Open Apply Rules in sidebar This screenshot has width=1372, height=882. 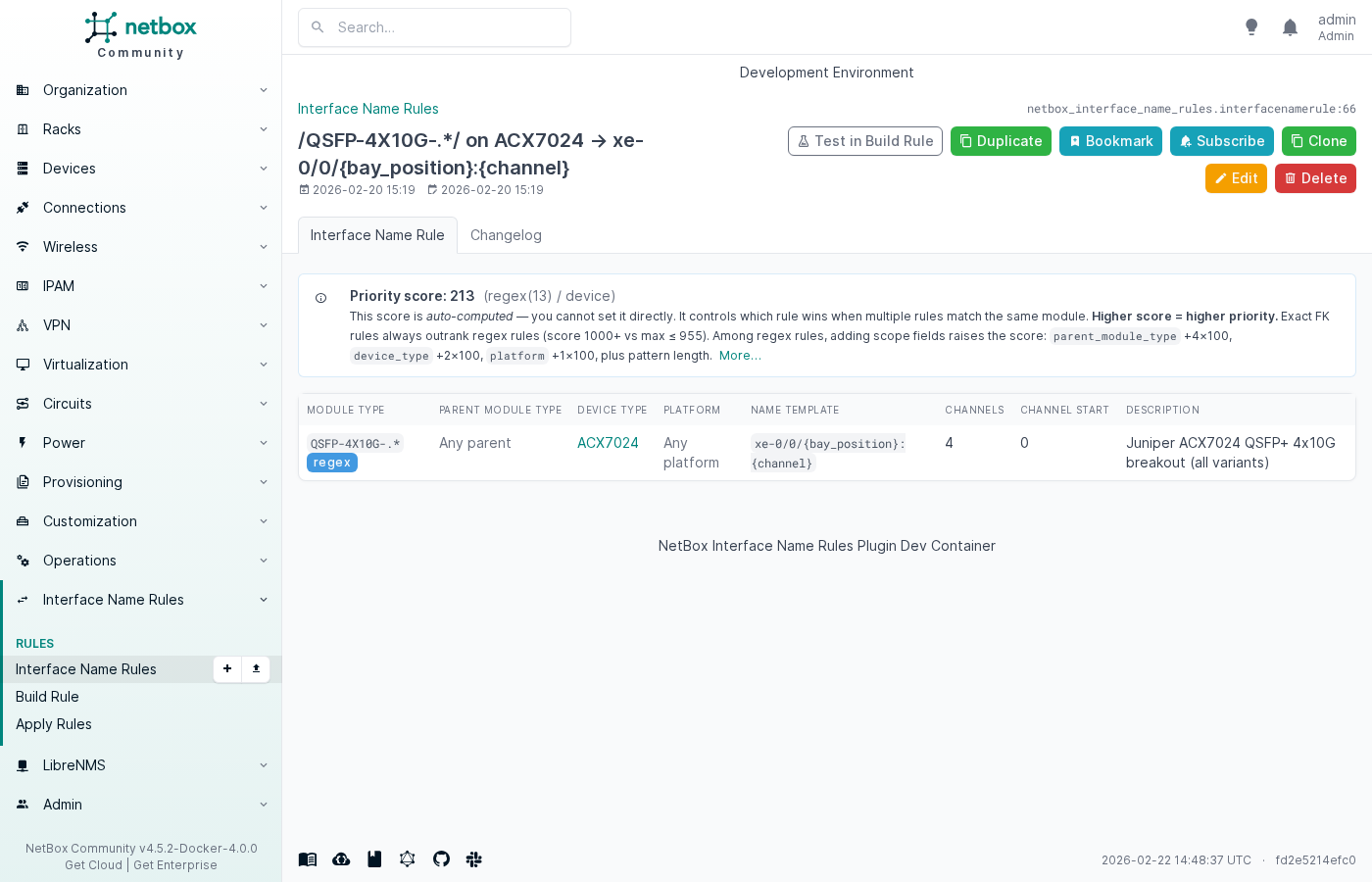pos(54,724)
